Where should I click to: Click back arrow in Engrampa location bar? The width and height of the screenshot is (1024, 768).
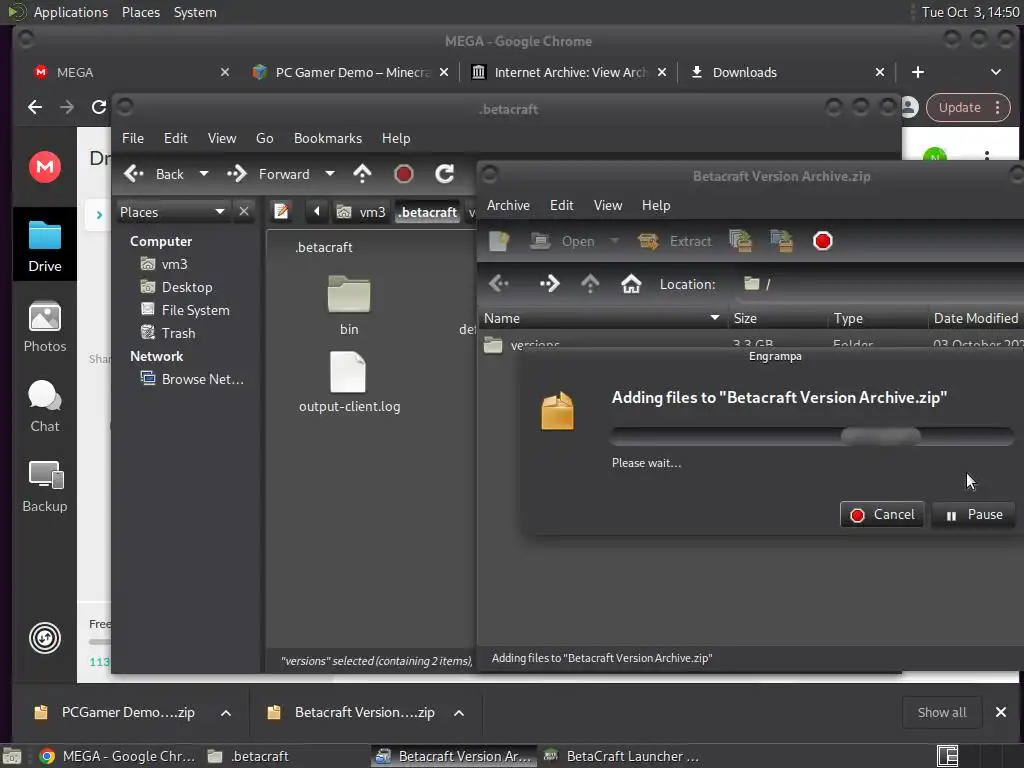coord(499,283)
